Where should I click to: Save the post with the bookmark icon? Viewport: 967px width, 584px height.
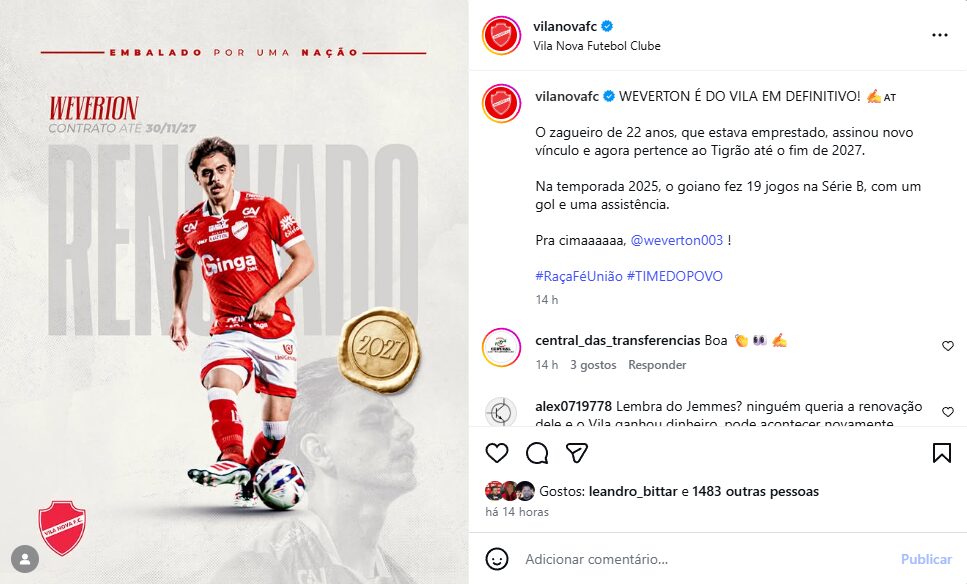(942, 453)
